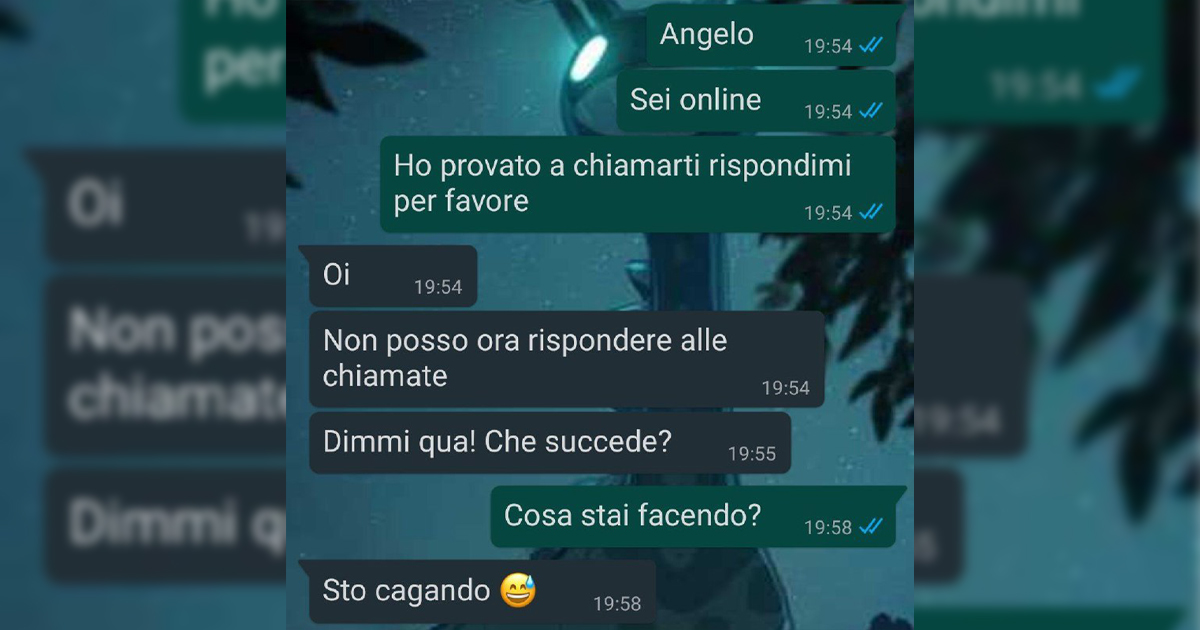The image size is (1200, 630).
Task: Click the 19:58 timestamp on 'Sto cagando'
Action: click(x=617, y=604)
